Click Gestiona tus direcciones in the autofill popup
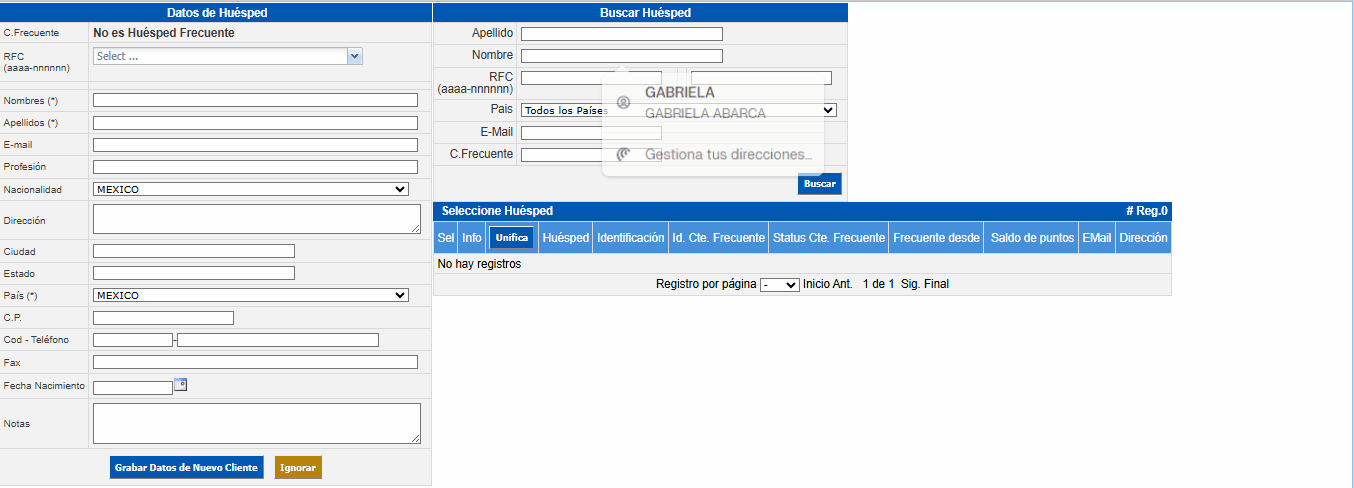Screen dimensions: 1354x488 [x=727, y=155]
